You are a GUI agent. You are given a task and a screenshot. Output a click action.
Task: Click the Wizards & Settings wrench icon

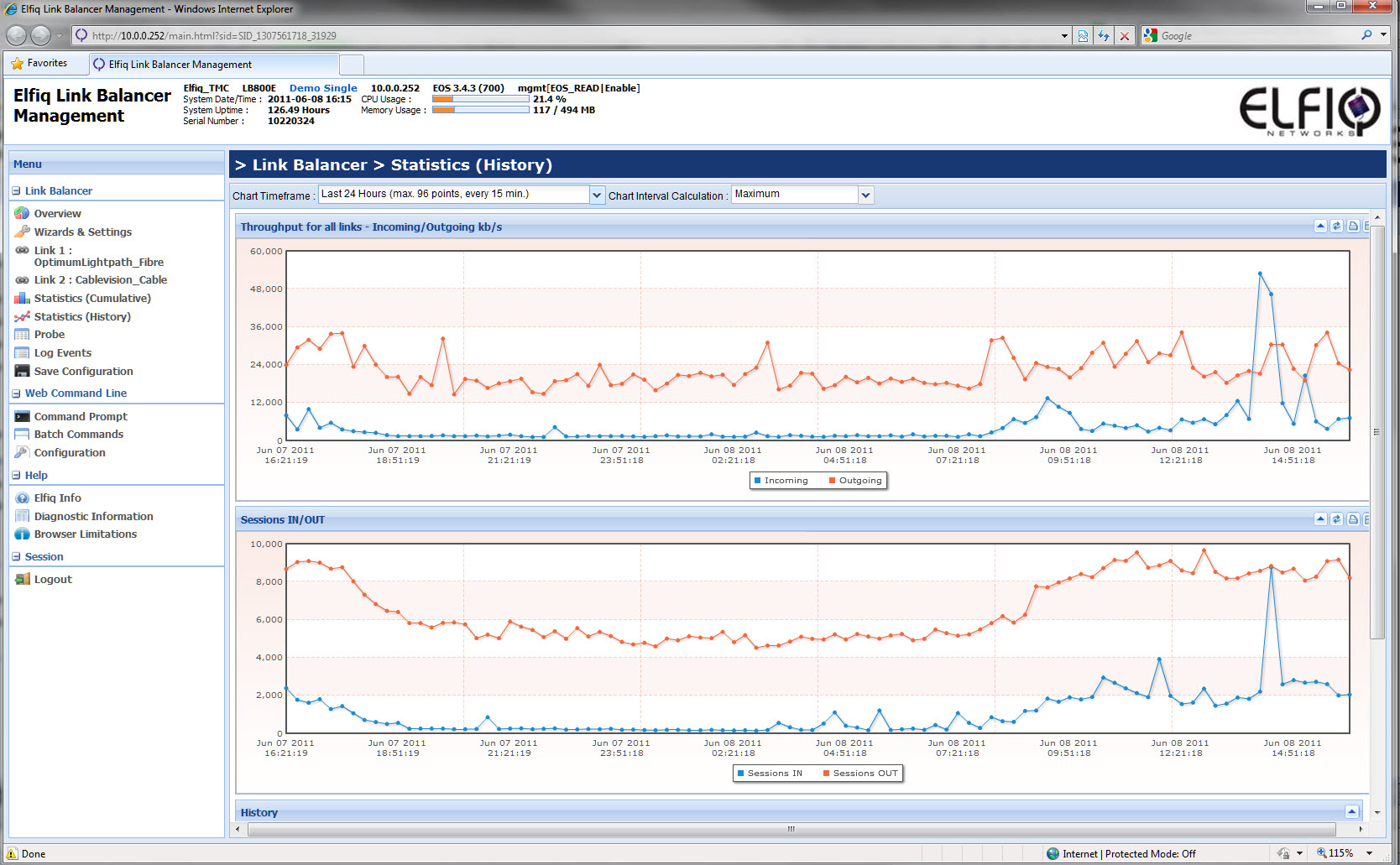(22, 232)
